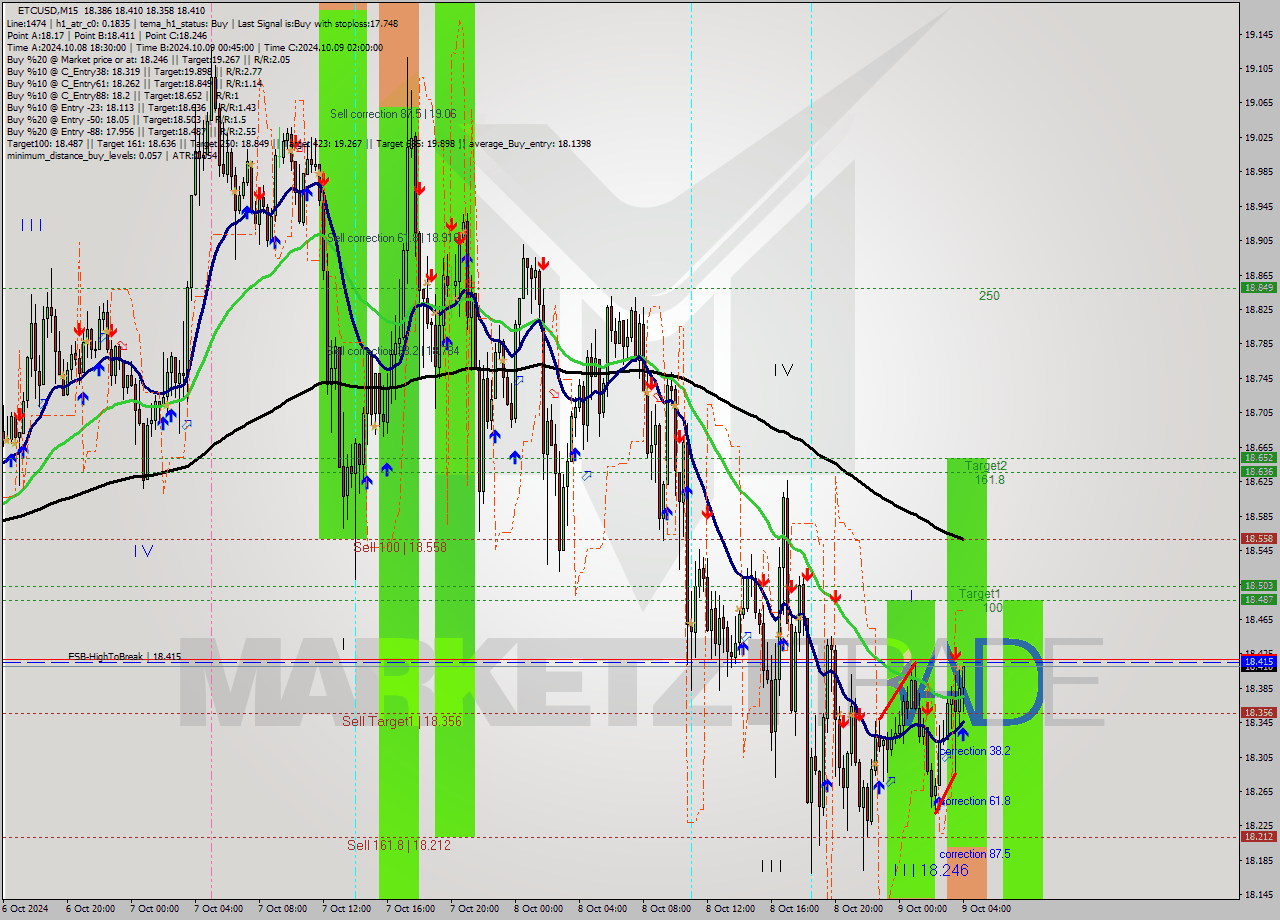
Task: Click the 18.305 price scale value
Action: 1258,757
